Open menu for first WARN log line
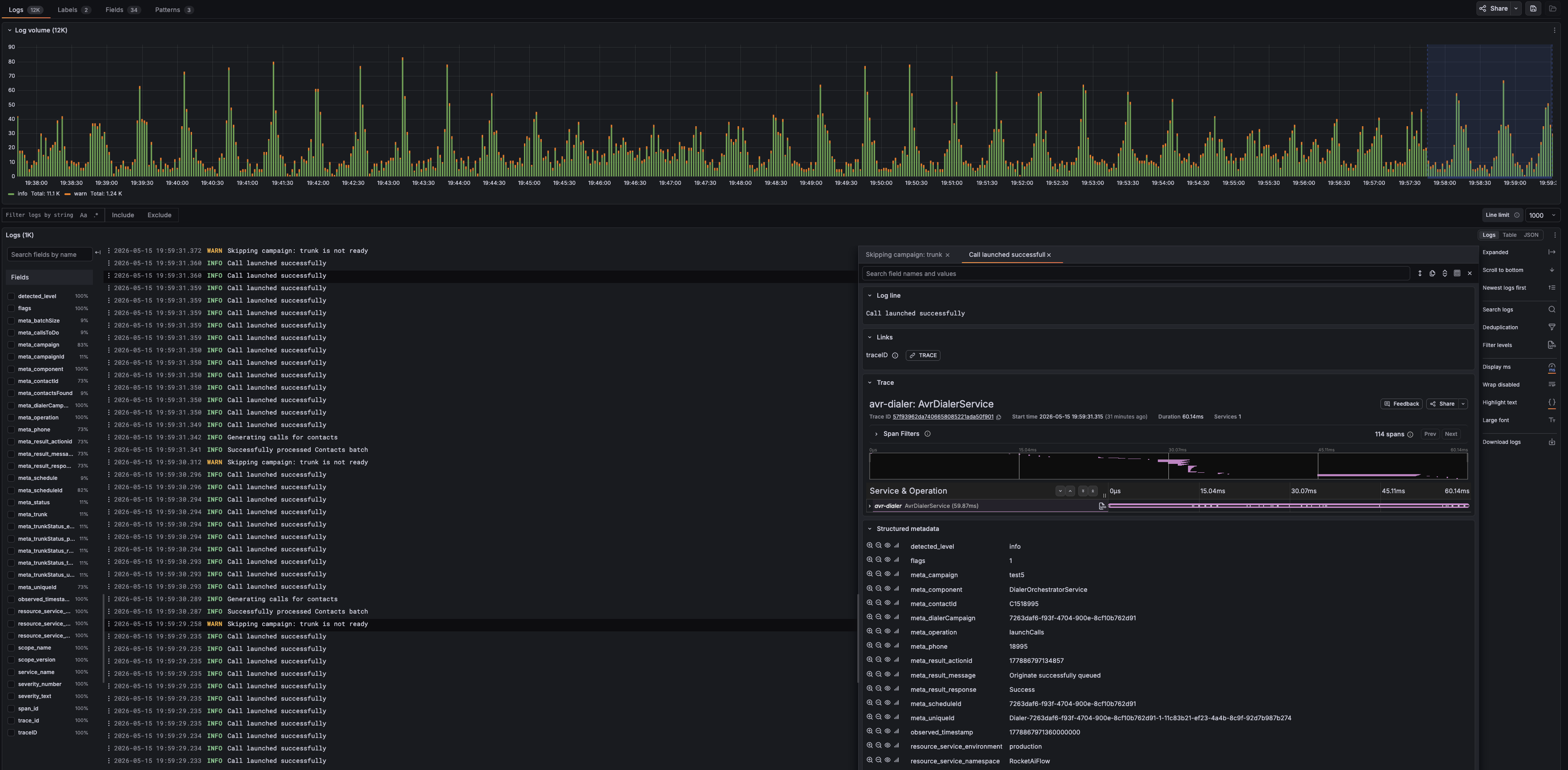The height and width of the screenshot is (770, 1568). tap(109, 251)
